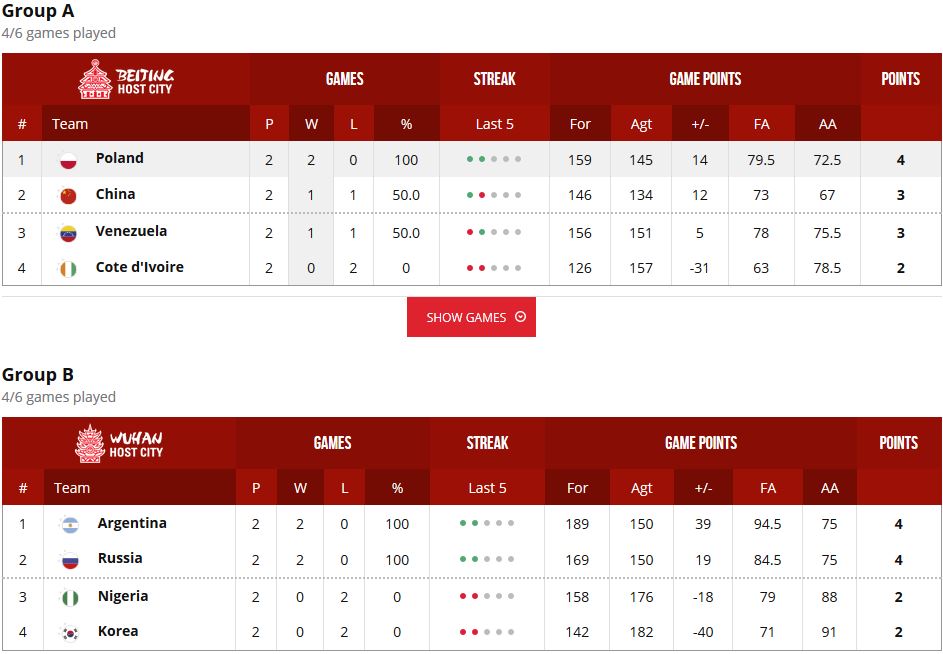
Task: Open the Venezuela team link
Action: (x=131, y=231)
